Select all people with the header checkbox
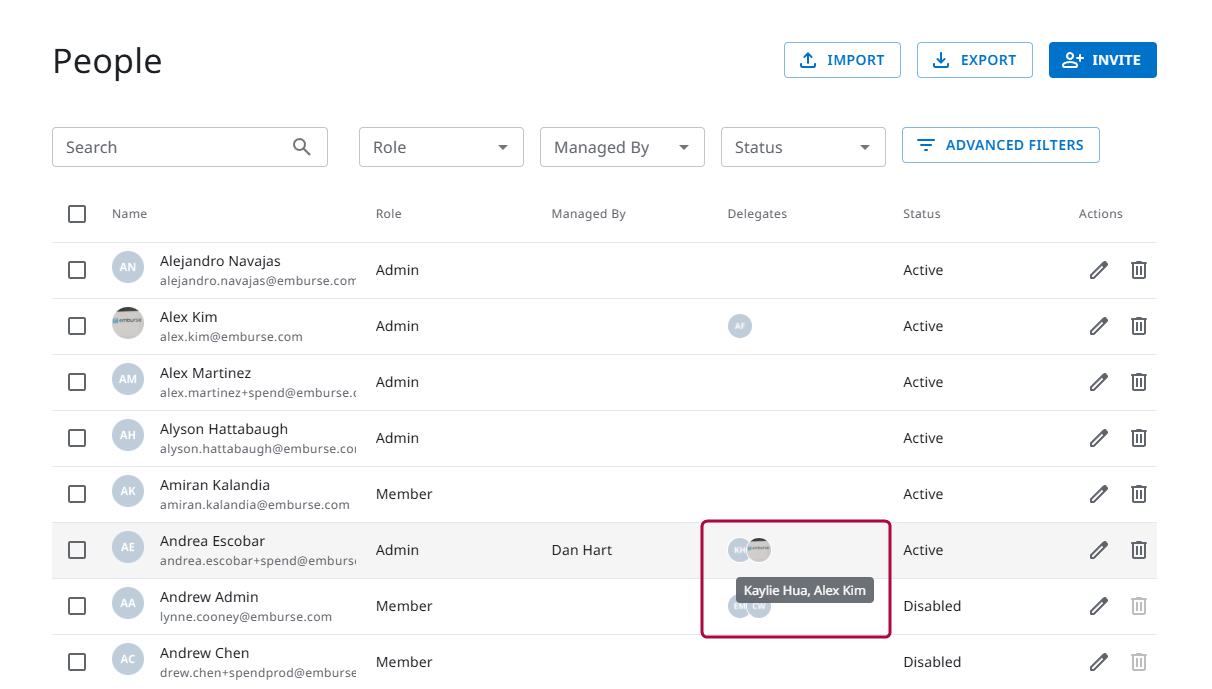Viewport: 1212px width, 689px height. point(77,213)
